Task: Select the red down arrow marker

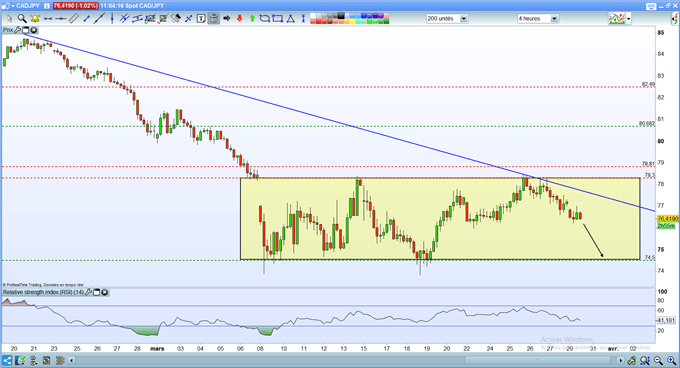Action: (239, 19)
